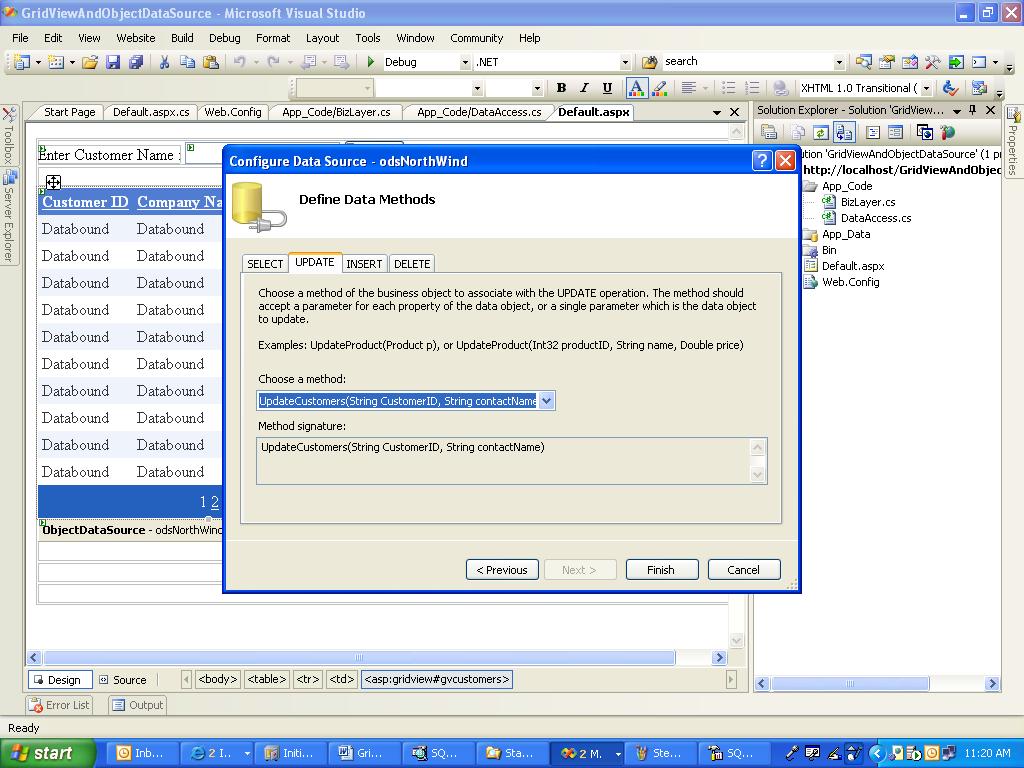
Task: Open the font name dropdown
Action: click(477, 88)
